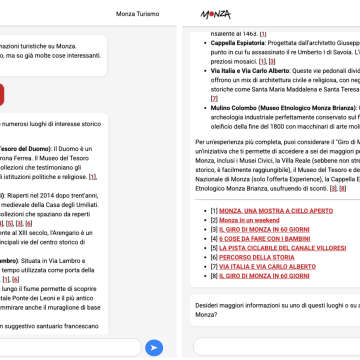
Task: Click the 'Monza Turismo' header title
Action: click(x=137, y=14)
